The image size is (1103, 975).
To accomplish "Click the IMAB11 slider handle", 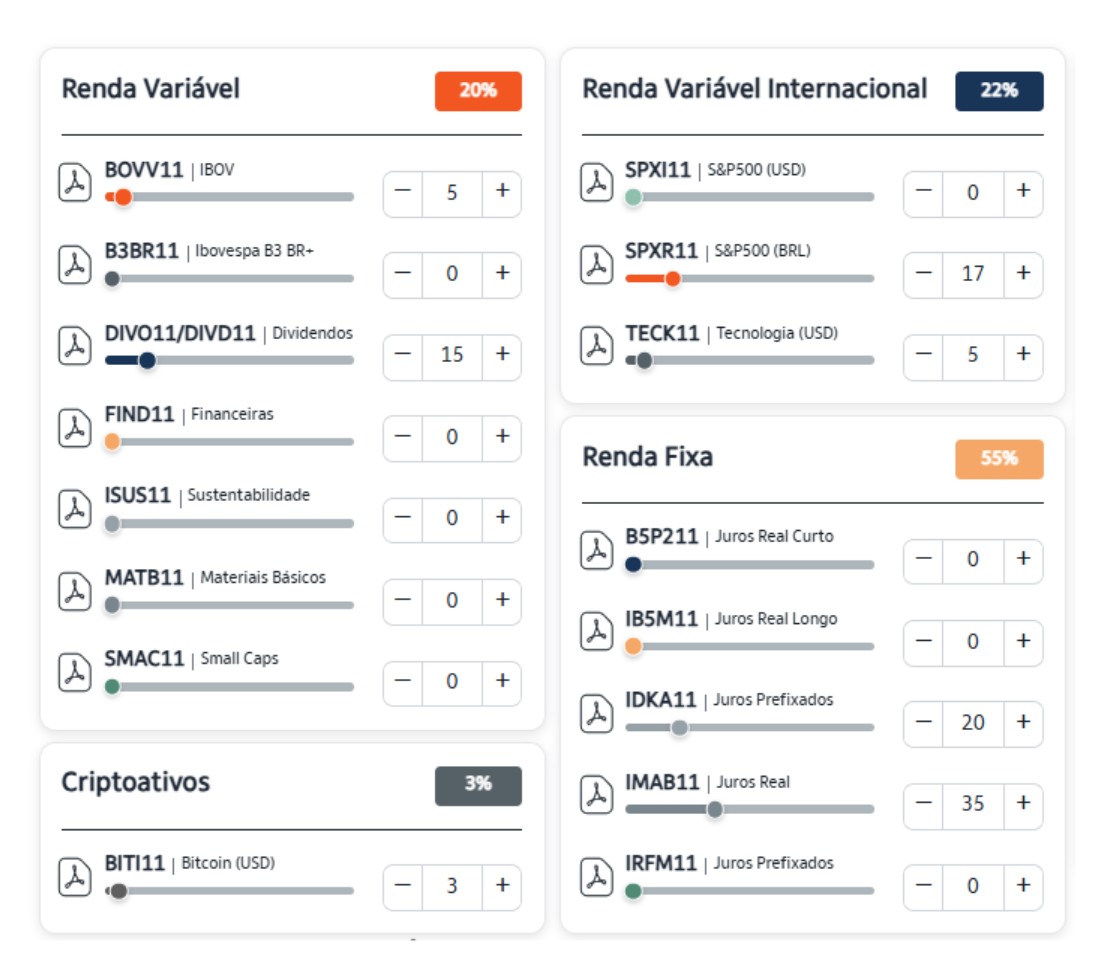I will (715, 810).
